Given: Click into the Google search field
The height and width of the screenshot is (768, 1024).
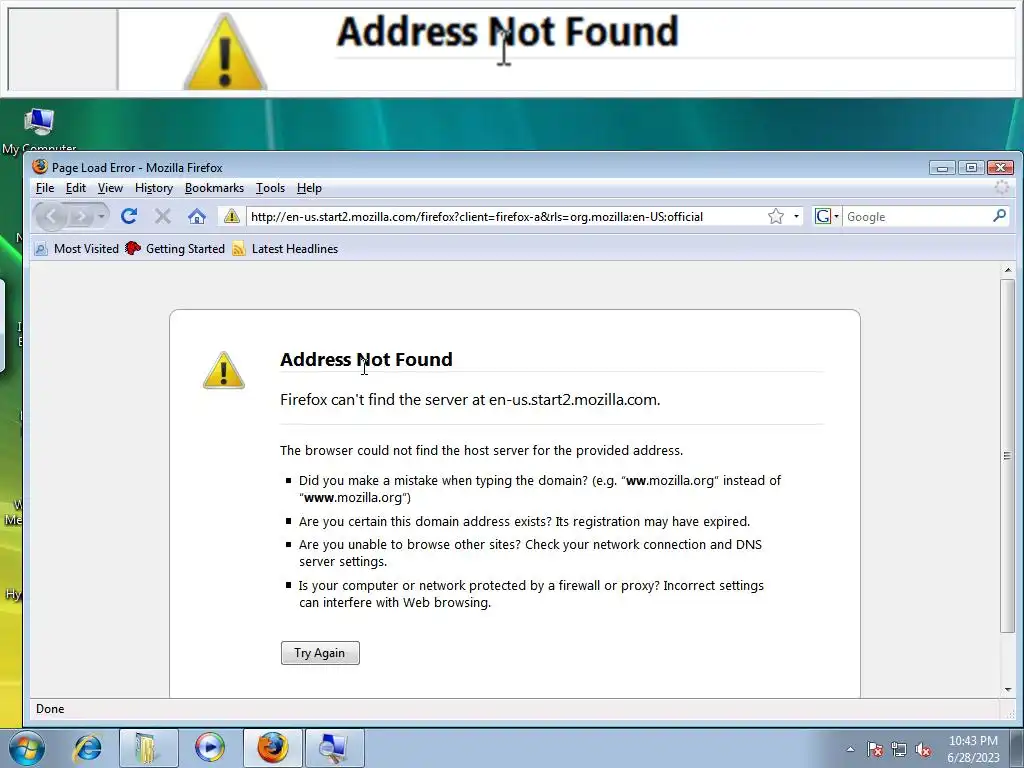Looking at the screenshot, I should tap(916, 216).
